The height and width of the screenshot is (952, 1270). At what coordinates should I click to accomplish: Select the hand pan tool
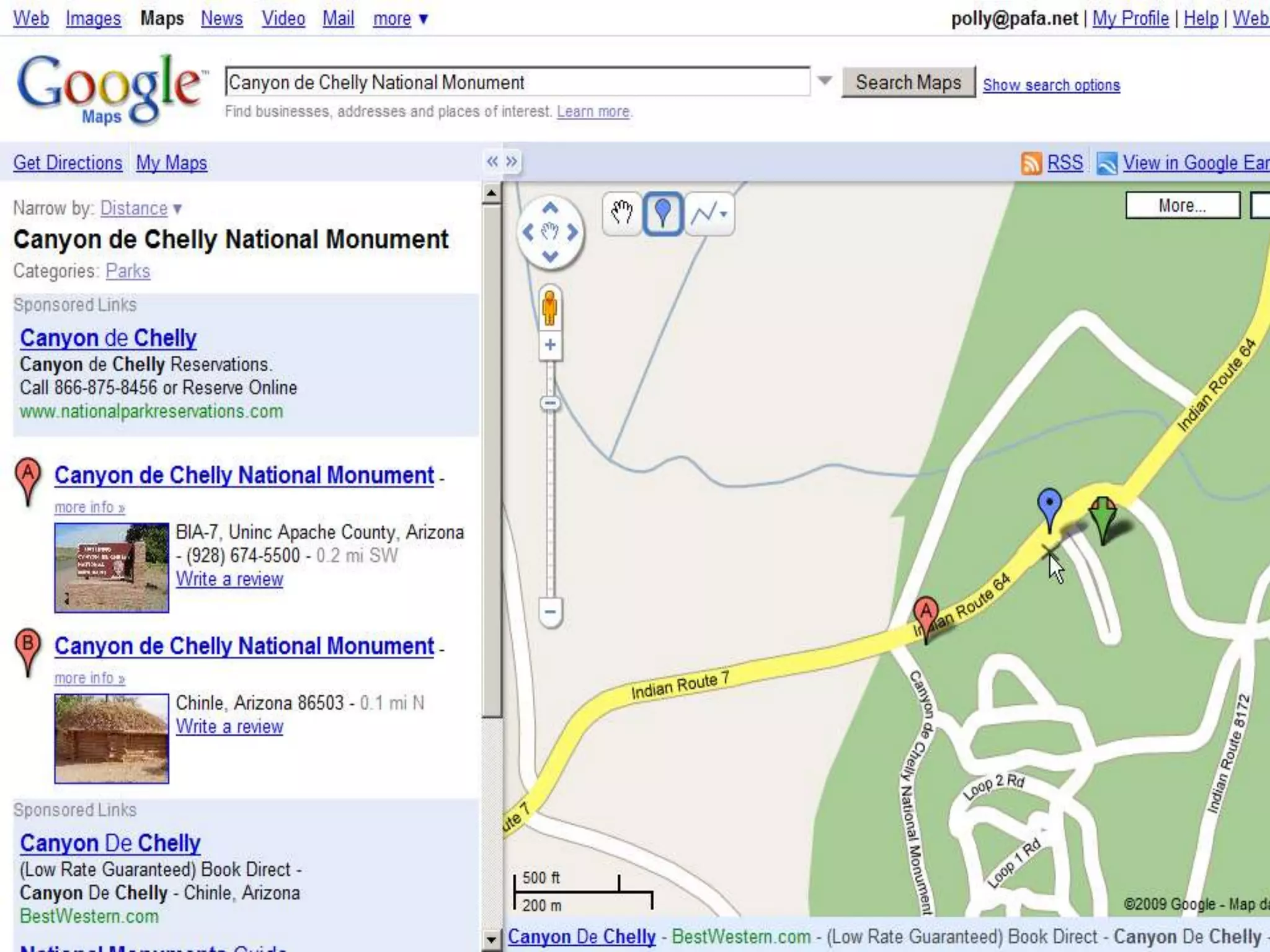point(621,213)
